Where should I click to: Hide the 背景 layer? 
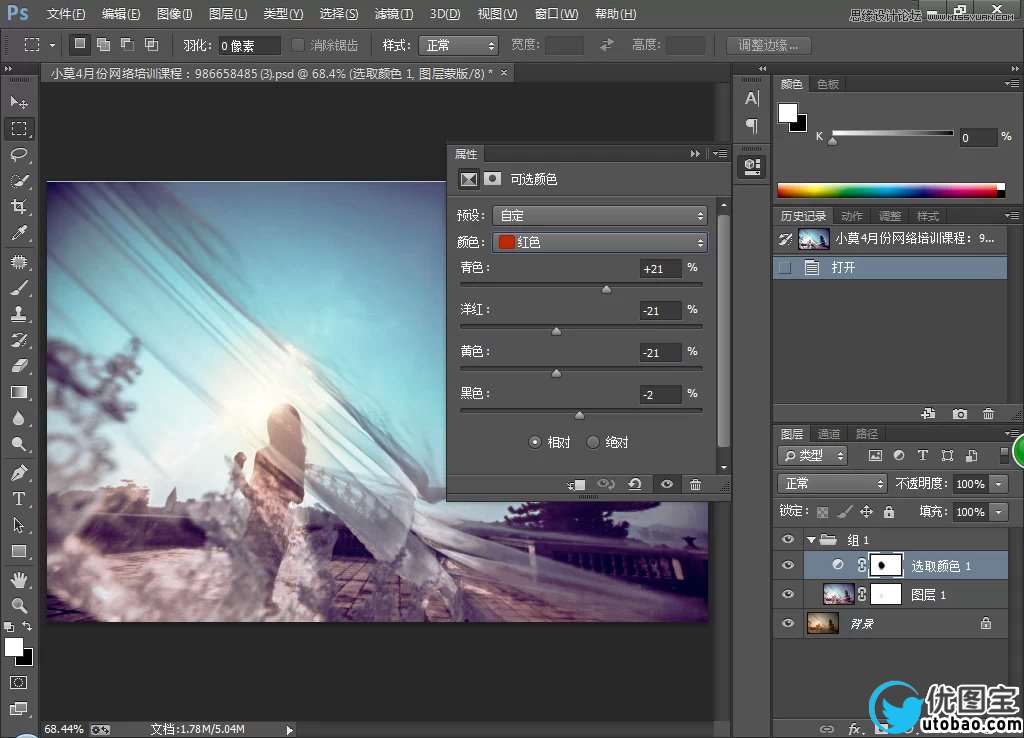[788, 623]
